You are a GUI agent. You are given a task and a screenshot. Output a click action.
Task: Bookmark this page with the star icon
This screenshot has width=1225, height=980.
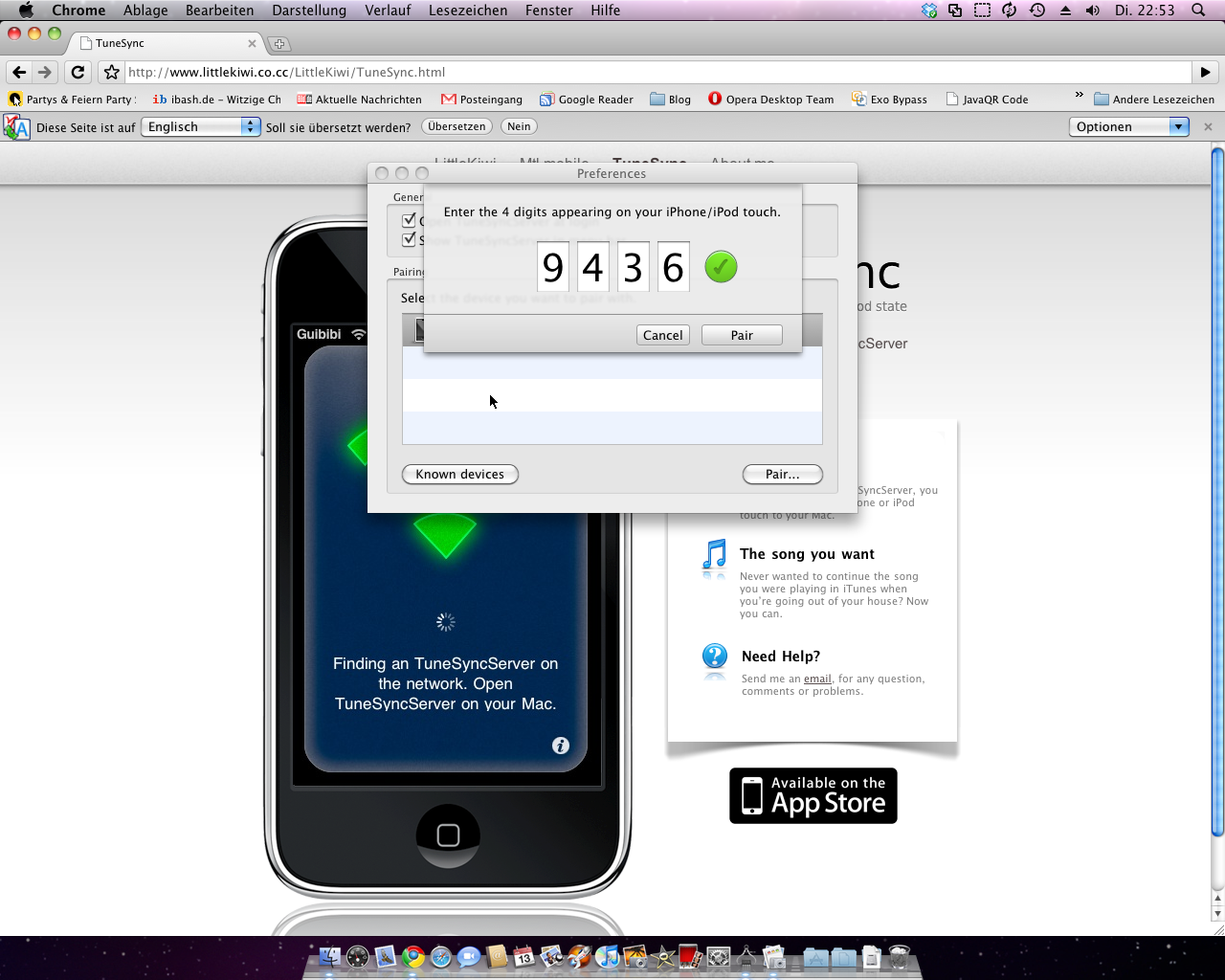point(112,72)
